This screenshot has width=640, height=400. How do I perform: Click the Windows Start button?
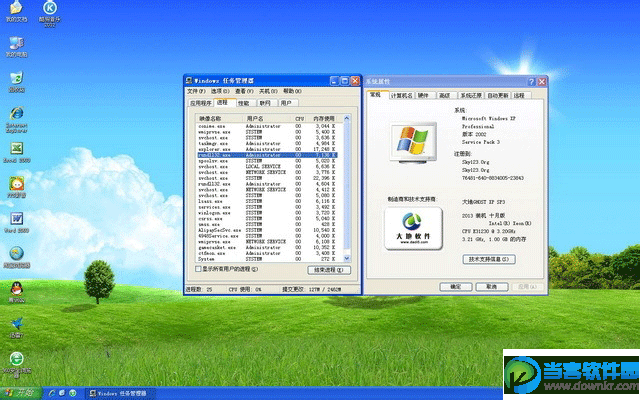(x=20, y=390)
